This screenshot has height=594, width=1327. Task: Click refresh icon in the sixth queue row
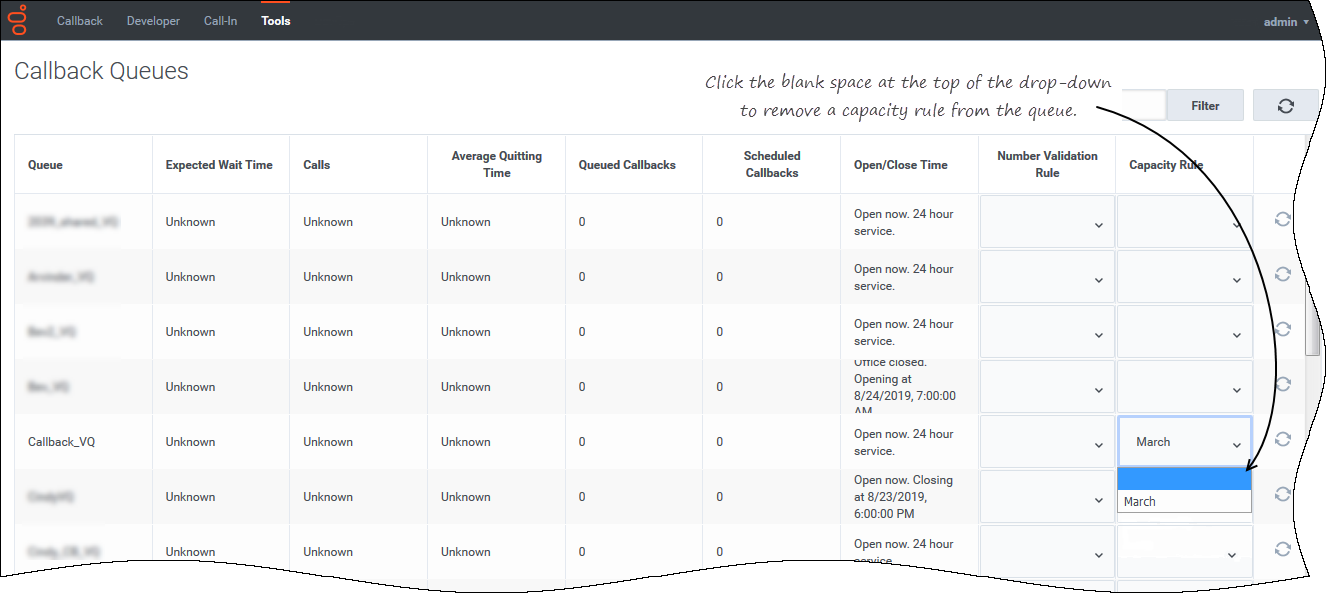pyautogui.click(x=1283, y=495)
